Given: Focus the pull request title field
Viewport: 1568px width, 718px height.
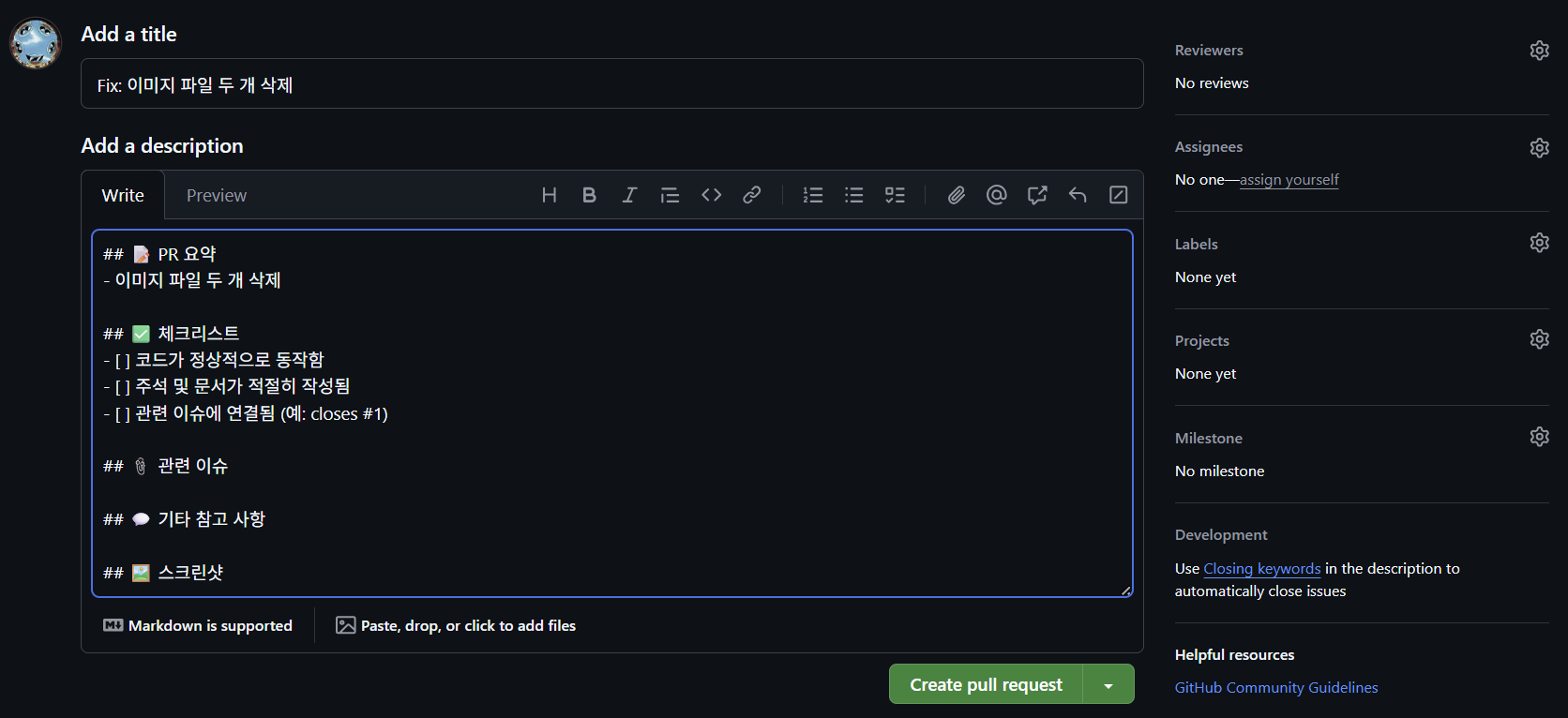Looking at the screenshot, I should tap(612, 83).
